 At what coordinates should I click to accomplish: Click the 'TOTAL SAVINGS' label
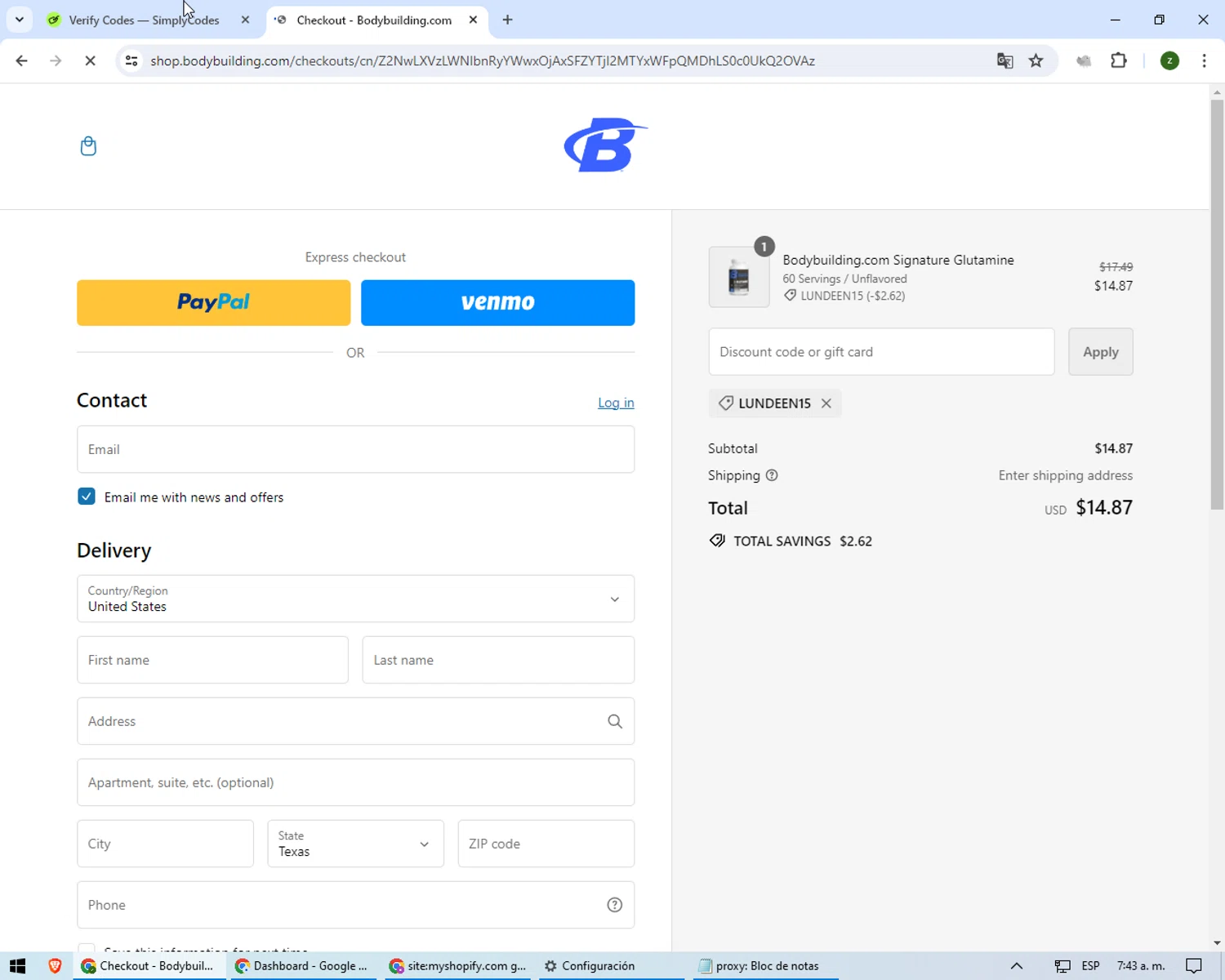coord(782,541)
